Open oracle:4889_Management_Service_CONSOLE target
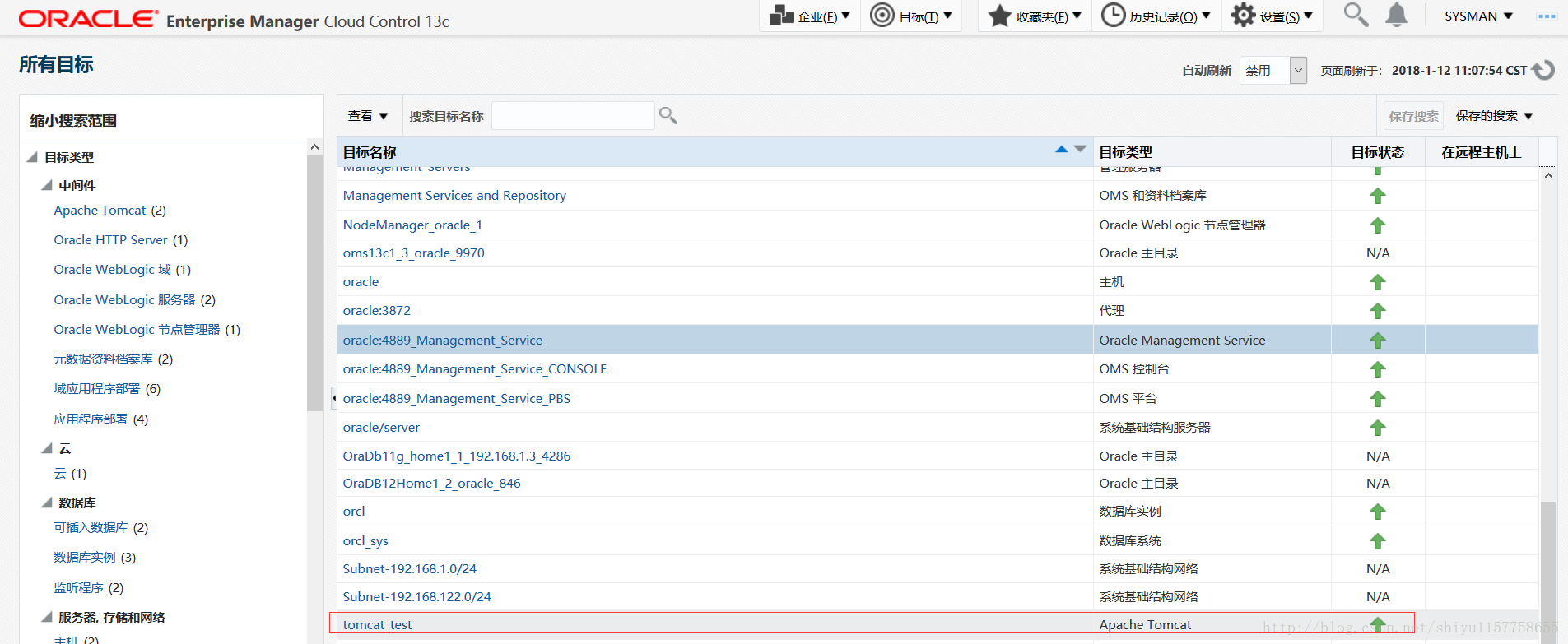The height and width of the screenshot is (644, 1568). coord(475,369)
